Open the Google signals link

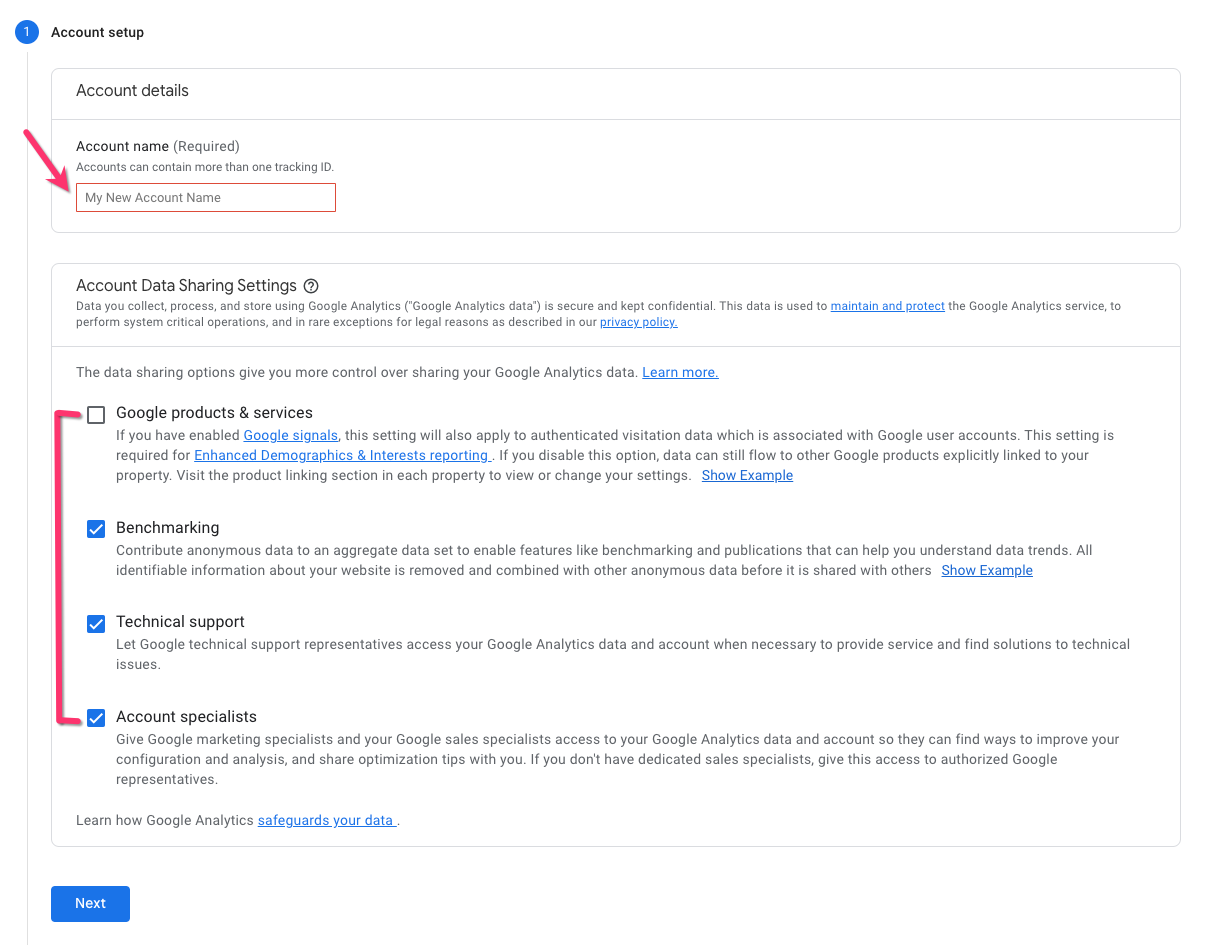[291, 435]
